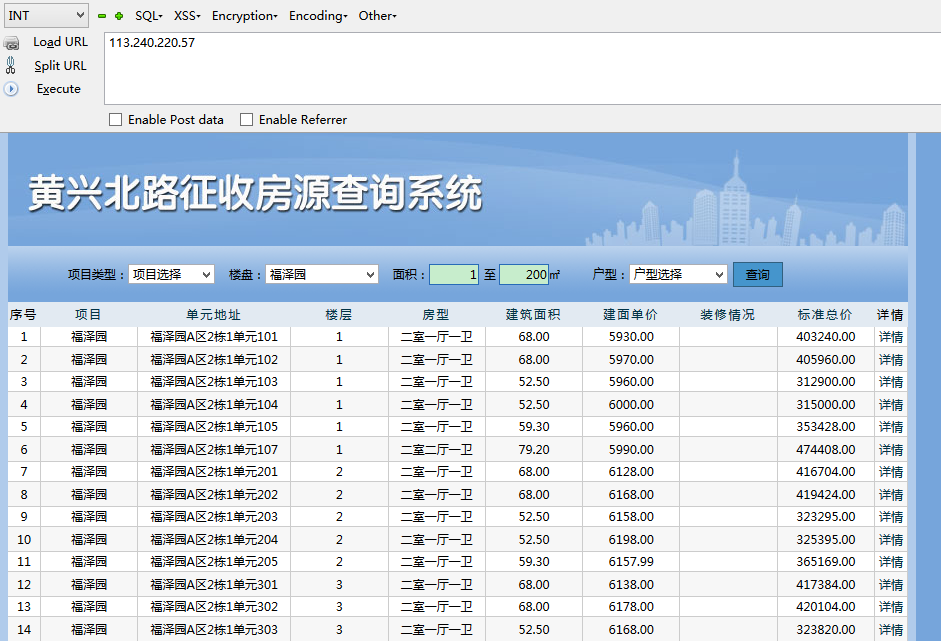The width and height of the screenshot is (941, 641).
Task: Click unit price 6000.00
Action: 631,405
